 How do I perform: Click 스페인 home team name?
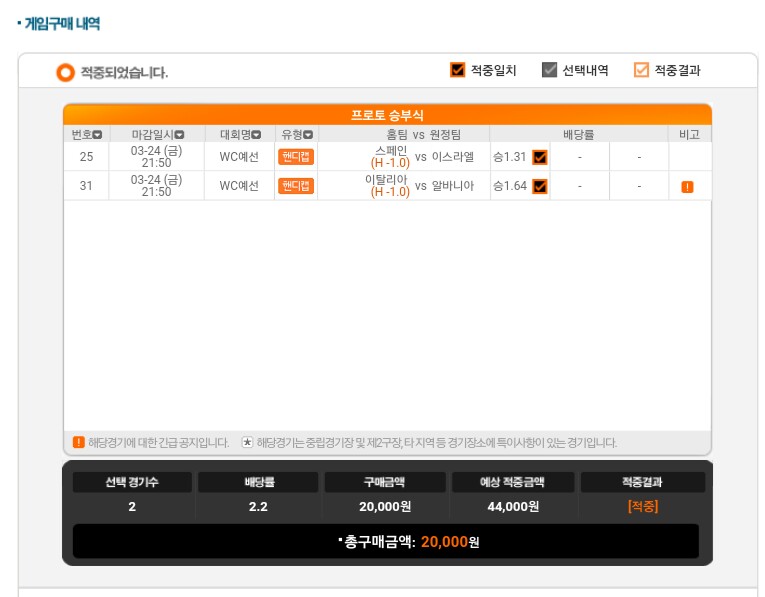click(x=391, y=150)
